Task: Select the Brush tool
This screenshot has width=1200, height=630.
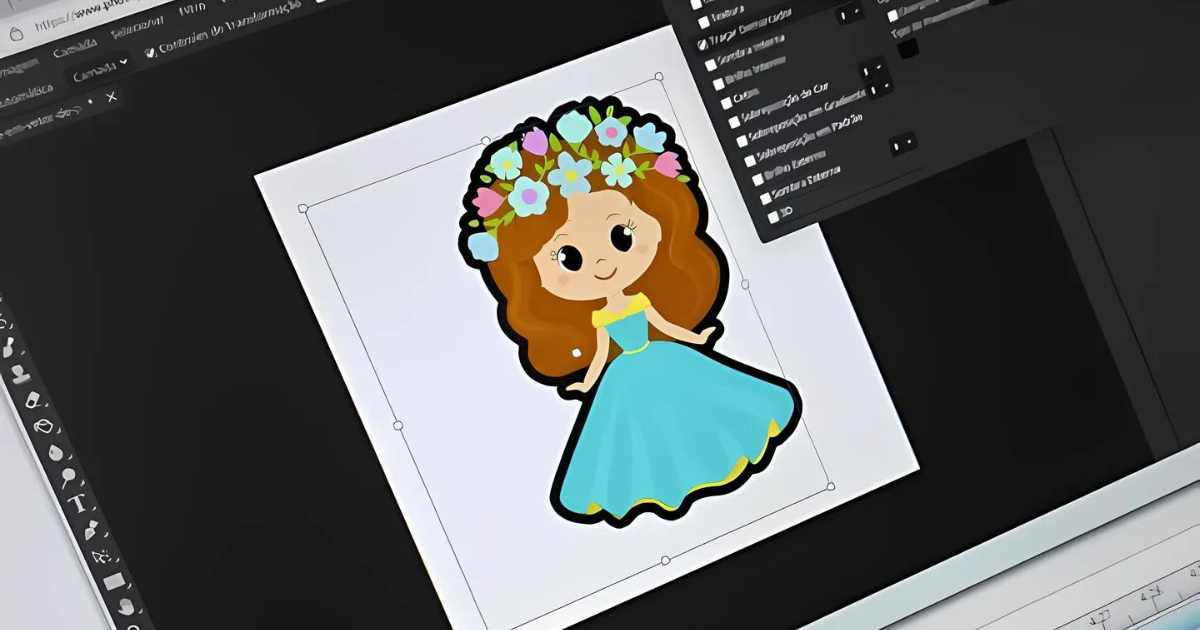Action: [10, 347]
